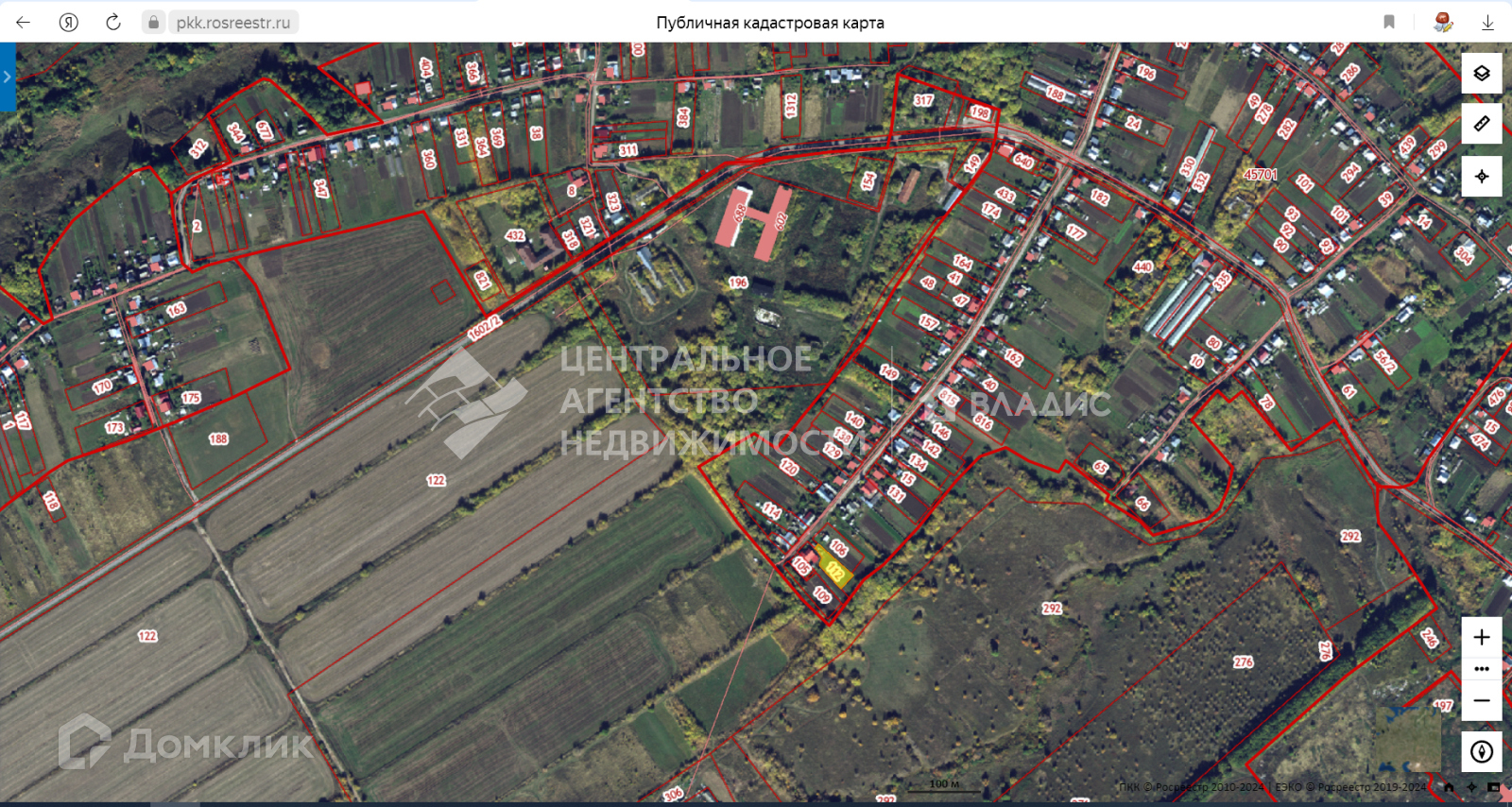Select parcel 1312 on the map
Screen dimensions: 1512x807
click(791, 105)
